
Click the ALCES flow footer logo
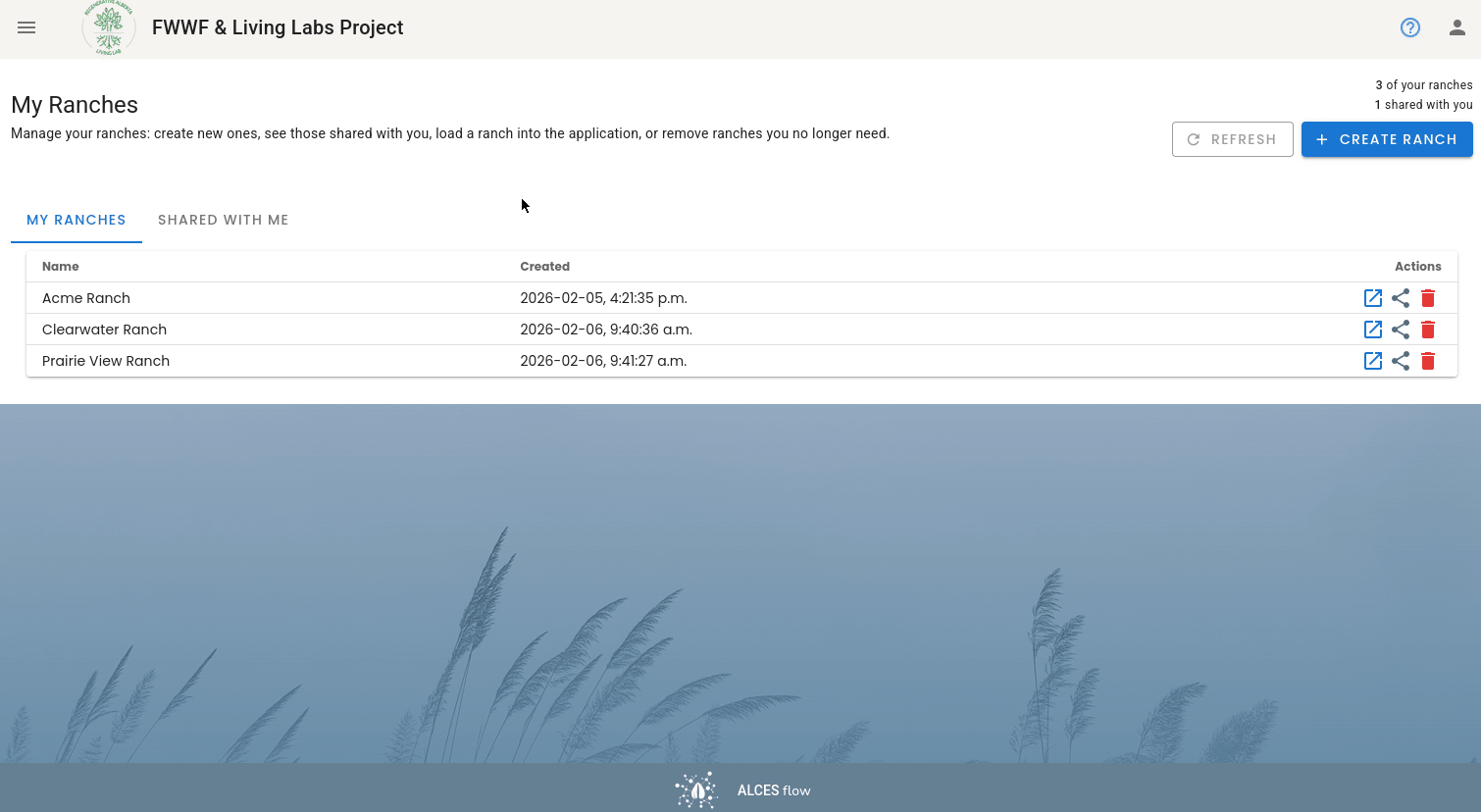[742, 790]
